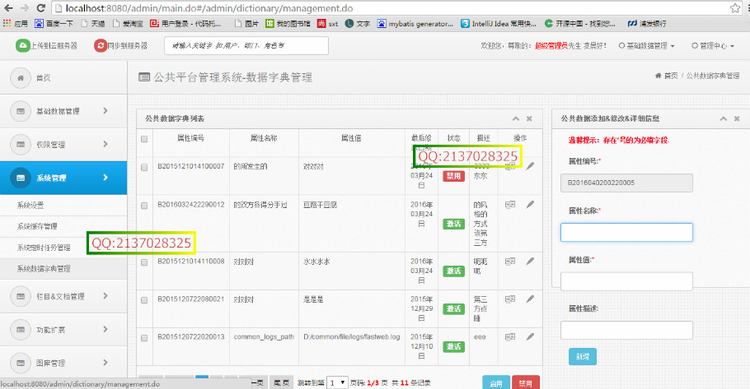Check the box for row B2015121014100007

144,167
